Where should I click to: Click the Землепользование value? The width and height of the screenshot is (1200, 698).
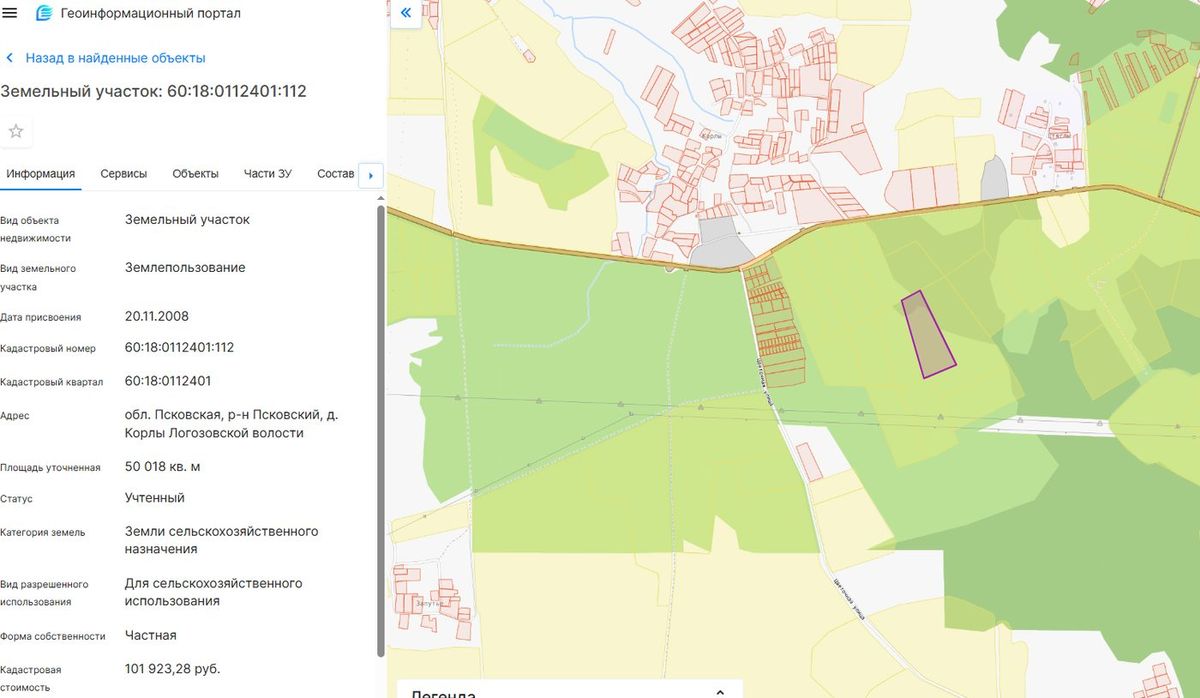pos(185,268)
